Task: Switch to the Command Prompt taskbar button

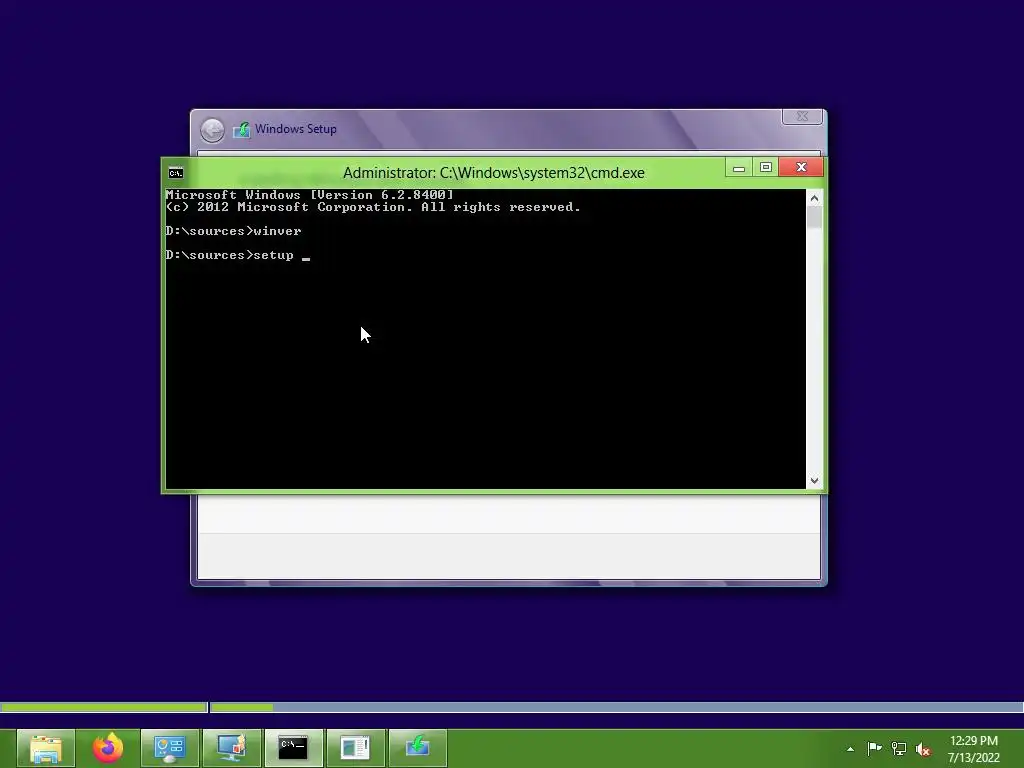Action: click(x=293, y=748)
